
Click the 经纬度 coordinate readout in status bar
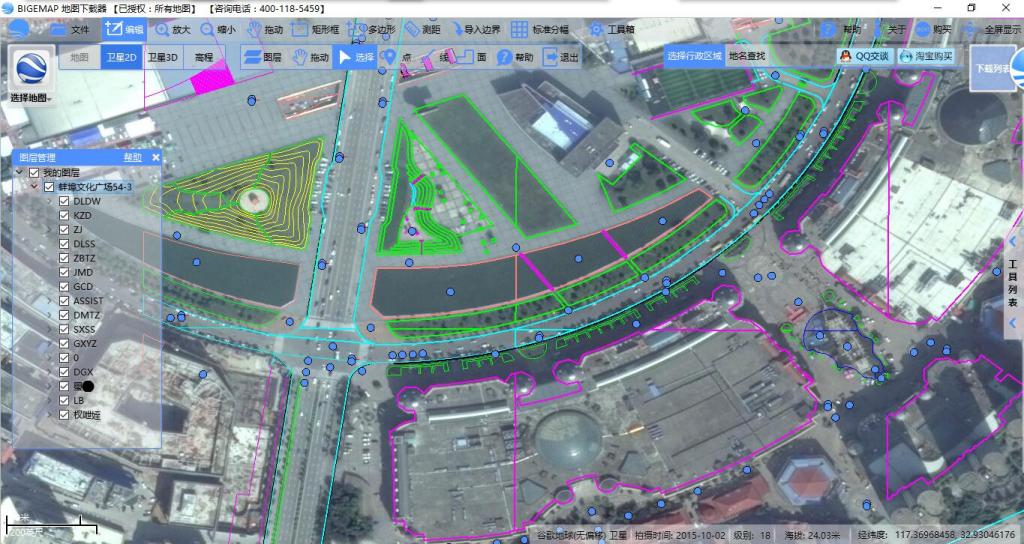tap(936, 536)
